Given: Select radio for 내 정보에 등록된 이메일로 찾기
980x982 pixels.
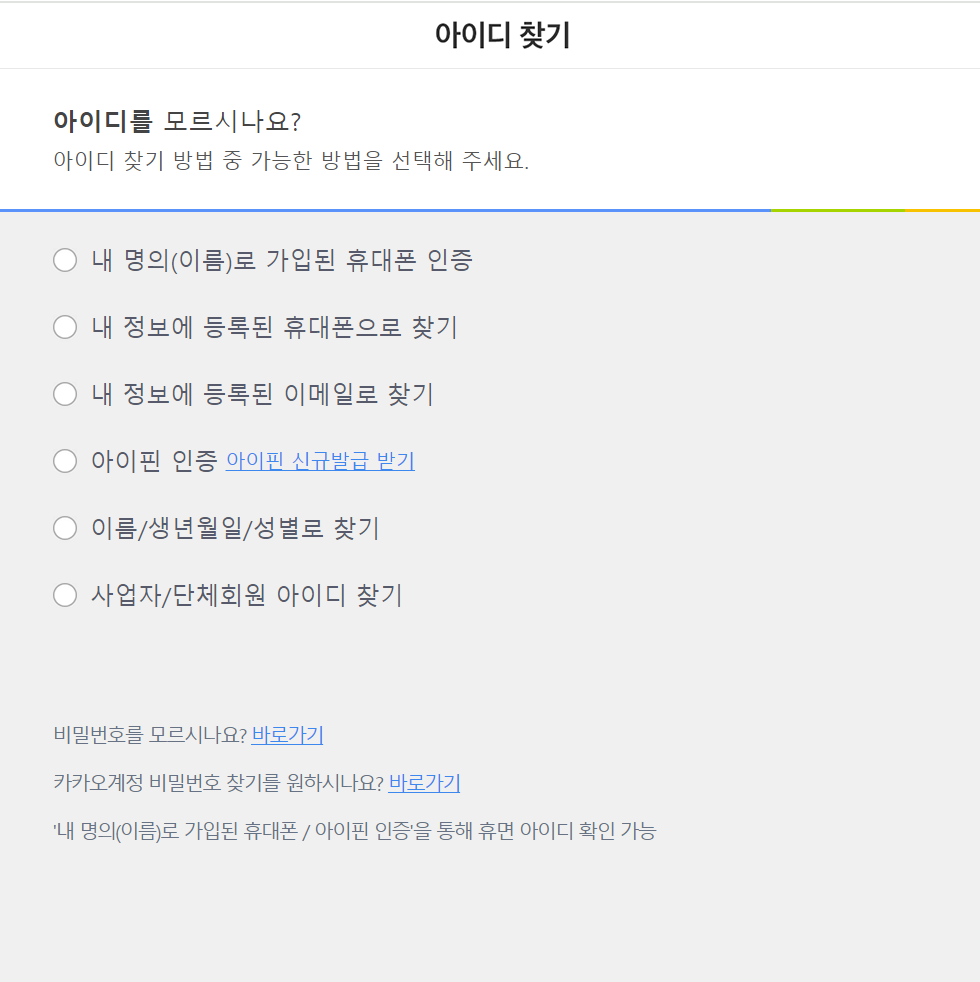Looking at the screenshot, I should click(65, 394).
